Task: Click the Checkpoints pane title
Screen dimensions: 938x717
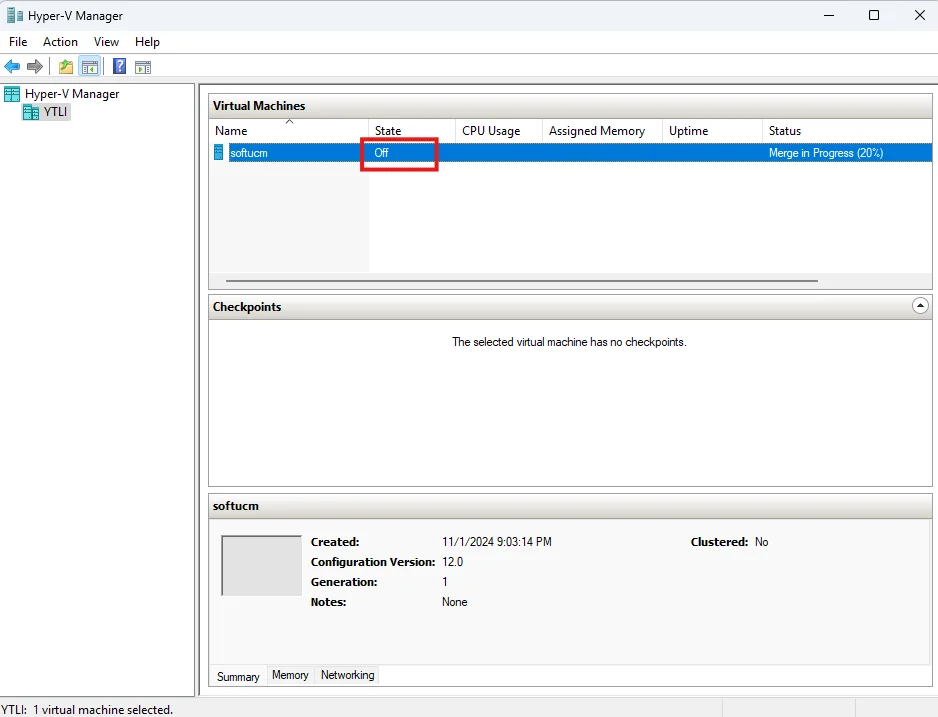Action: point(247,307)
